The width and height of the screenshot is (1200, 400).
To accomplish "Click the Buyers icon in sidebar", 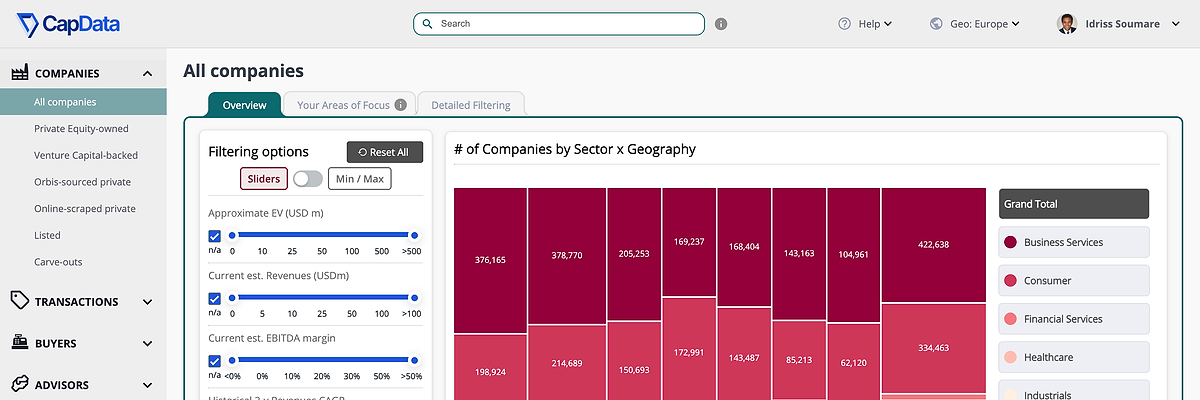I will tap(19, 343).
